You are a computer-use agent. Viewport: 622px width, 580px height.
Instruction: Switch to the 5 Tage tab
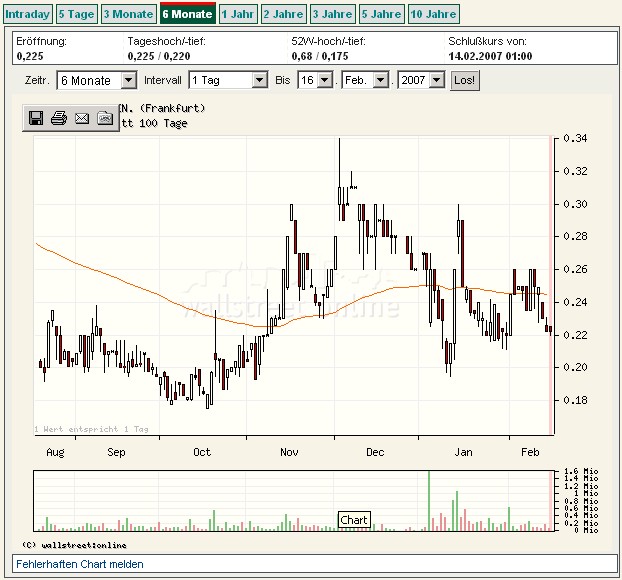tap(77, 14)
